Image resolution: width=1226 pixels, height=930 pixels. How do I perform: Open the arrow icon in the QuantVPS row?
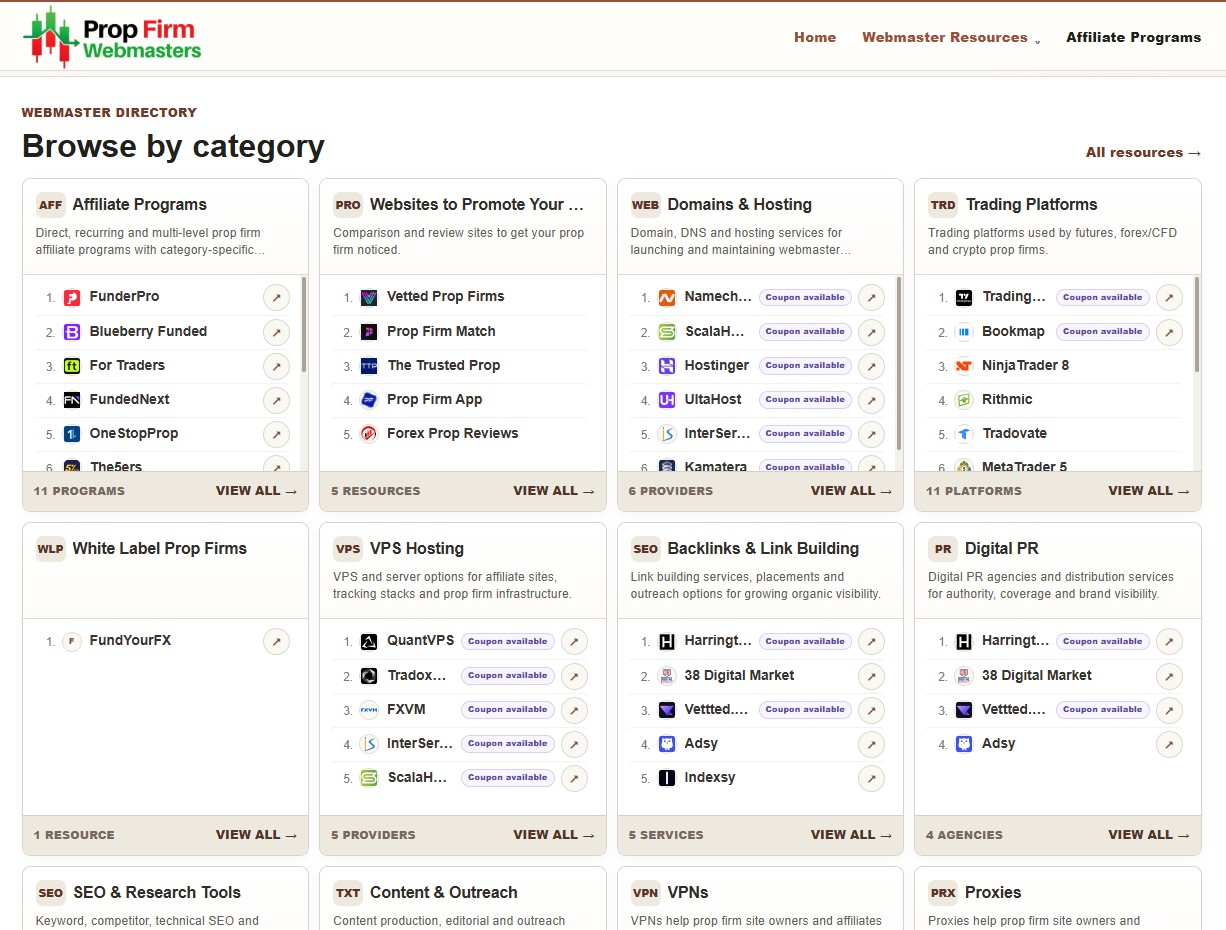click(x=574, y=641)
